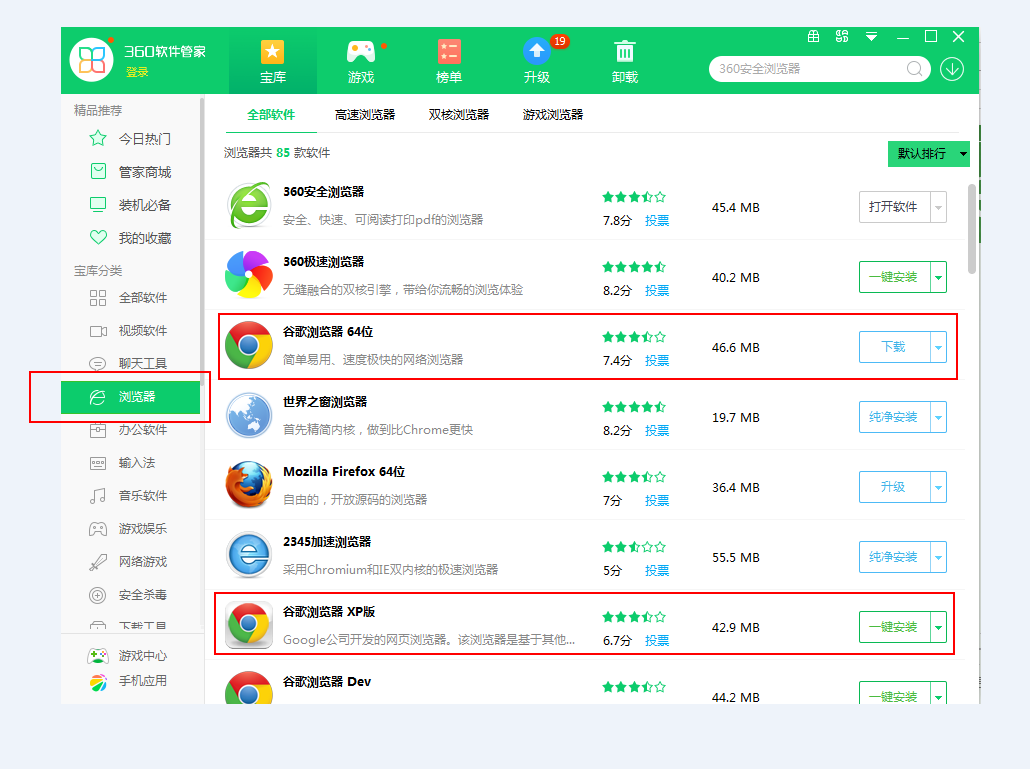Click 打开软件 for 360安全浏览器
Screen dimensions: 1030x769
coord(894,208)
